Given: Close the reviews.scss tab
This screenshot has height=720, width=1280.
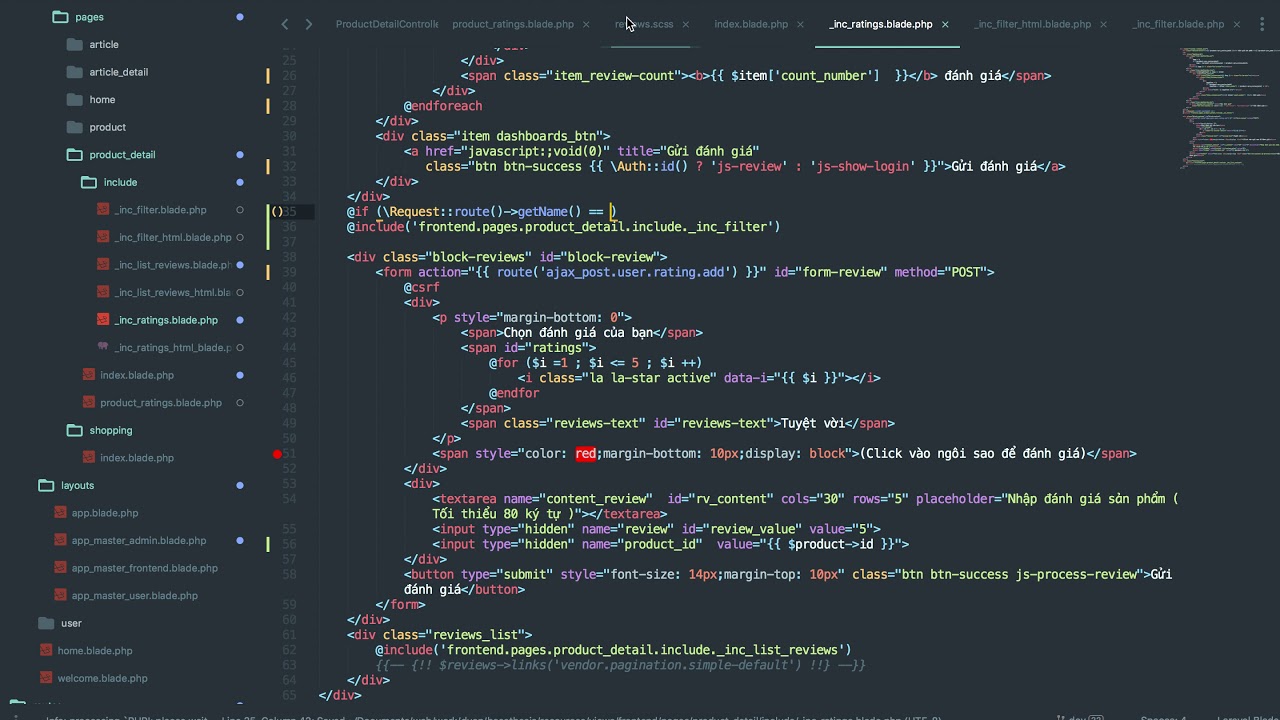Looking at the screenshot, I should tap(685, 24).
